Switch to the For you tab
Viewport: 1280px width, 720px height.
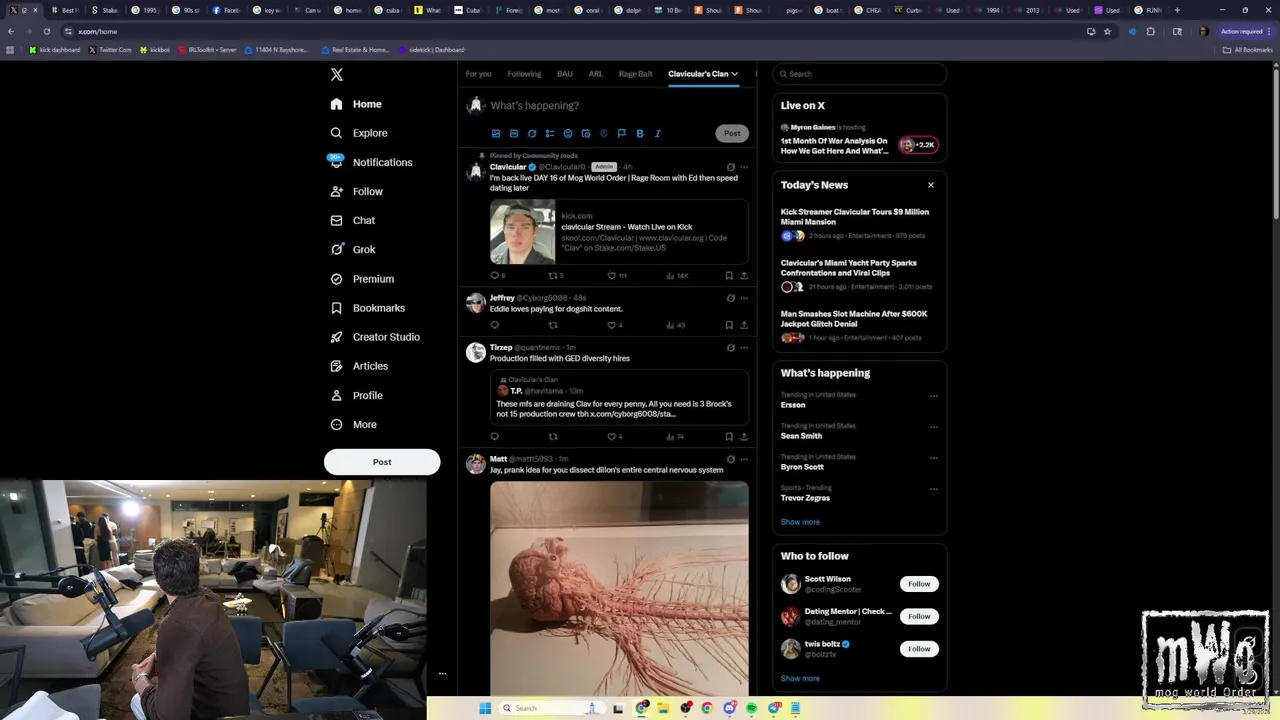coord(478,74)
